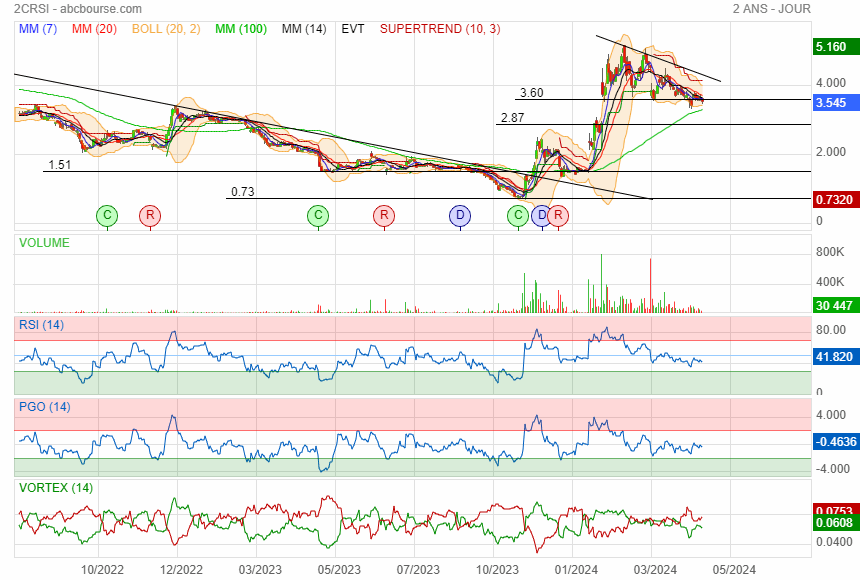Image resolution: width=860 pixels, height=580 pixels.
Task: Click the red 0.7320 low price tag
Action: (835, 200)
